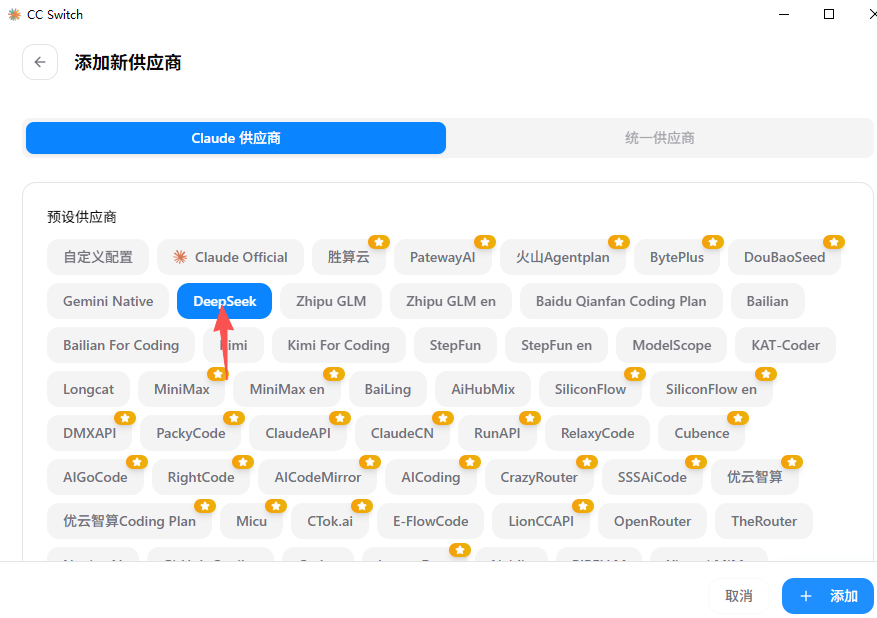Screen dimensions: 877x618
Task: Choose the ClaudeAPI preset
Action: 298,433
